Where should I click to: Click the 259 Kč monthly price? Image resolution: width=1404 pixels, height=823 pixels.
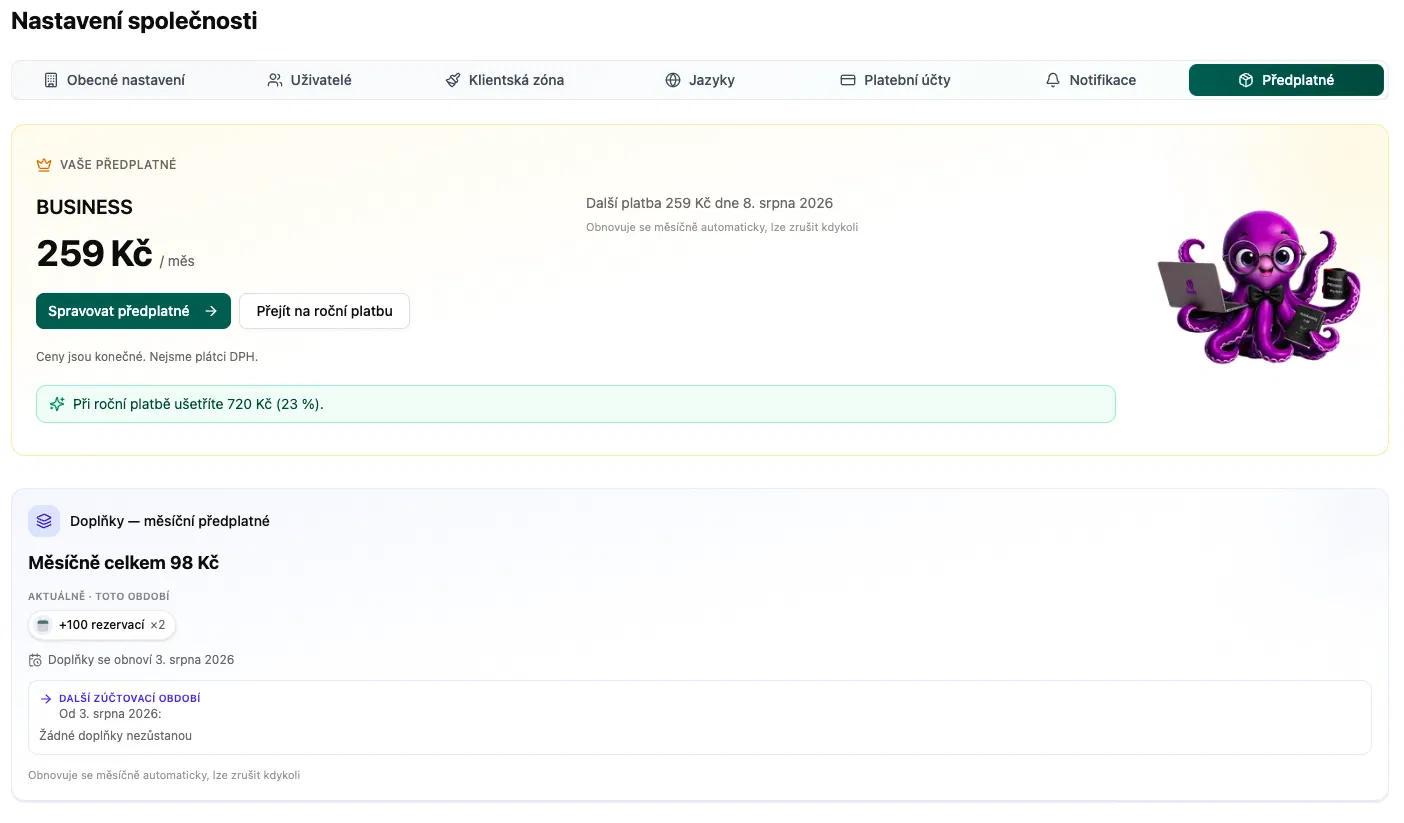[94, 253]
